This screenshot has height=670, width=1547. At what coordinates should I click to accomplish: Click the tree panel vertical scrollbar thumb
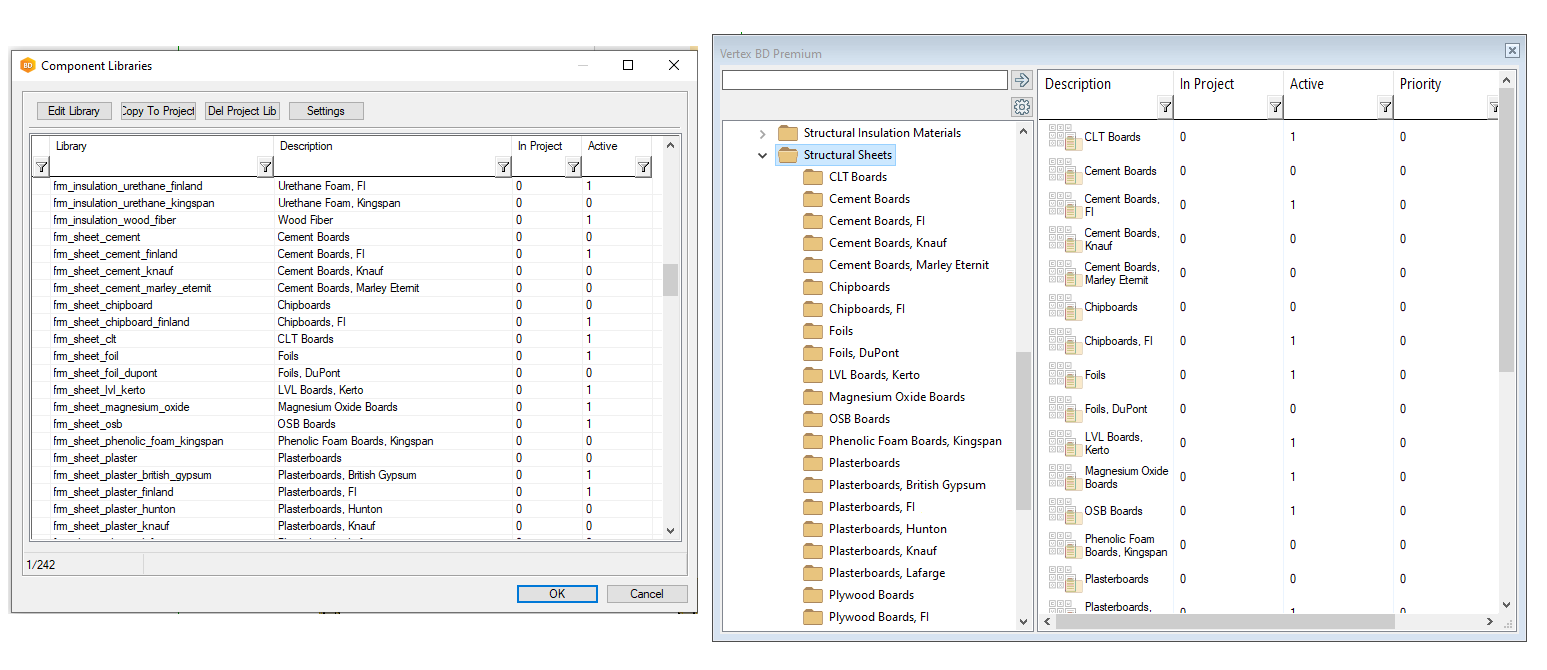(1023, 430)
